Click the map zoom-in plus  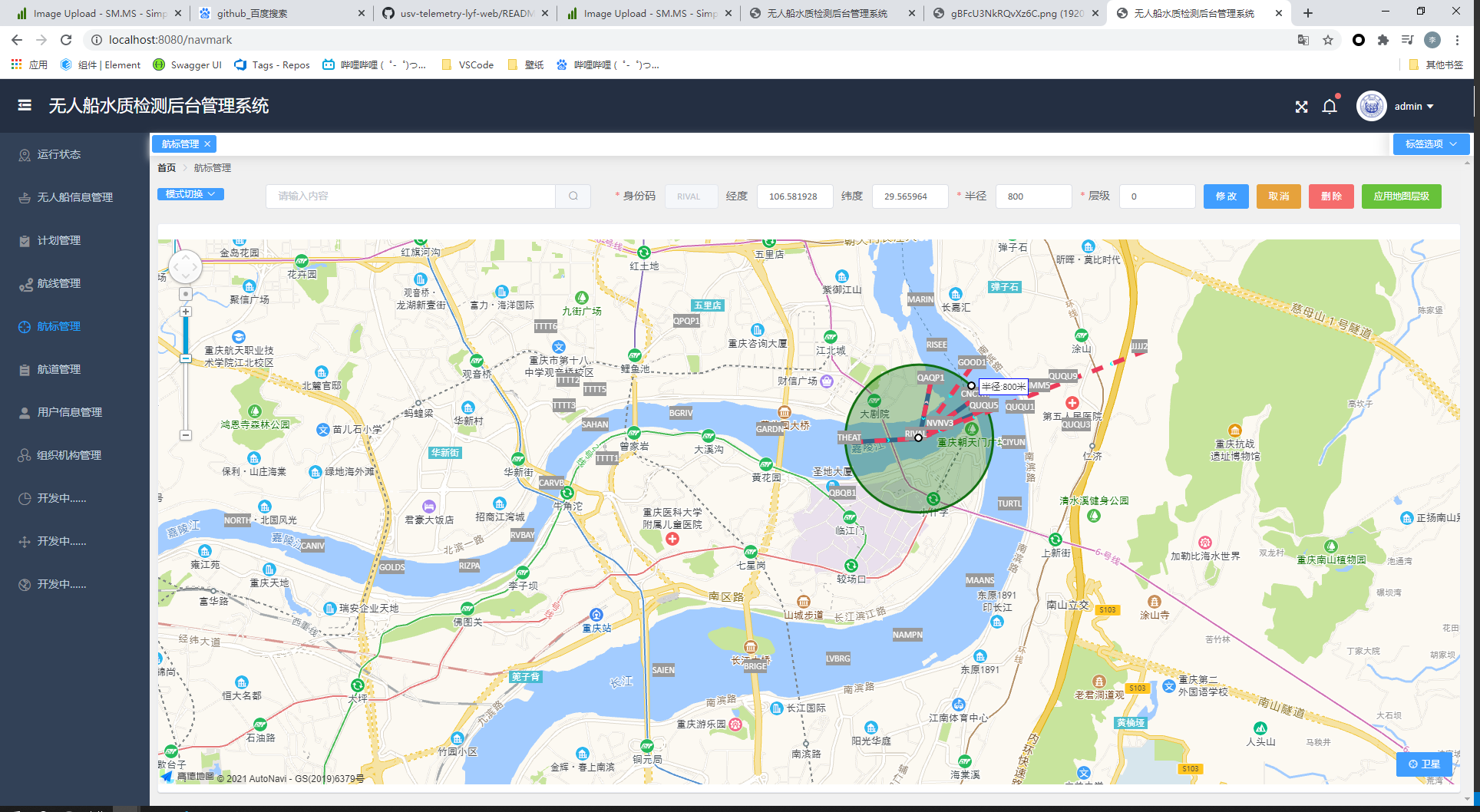click(x=186, y=312)
